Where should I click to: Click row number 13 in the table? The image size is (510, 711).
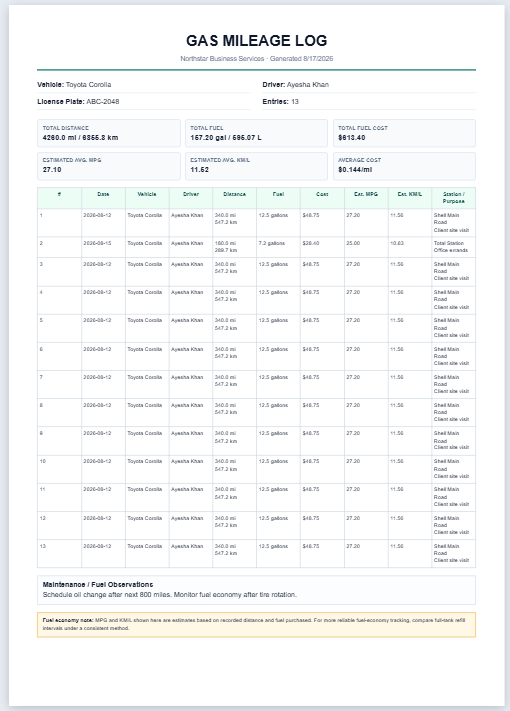pos(43,546)
